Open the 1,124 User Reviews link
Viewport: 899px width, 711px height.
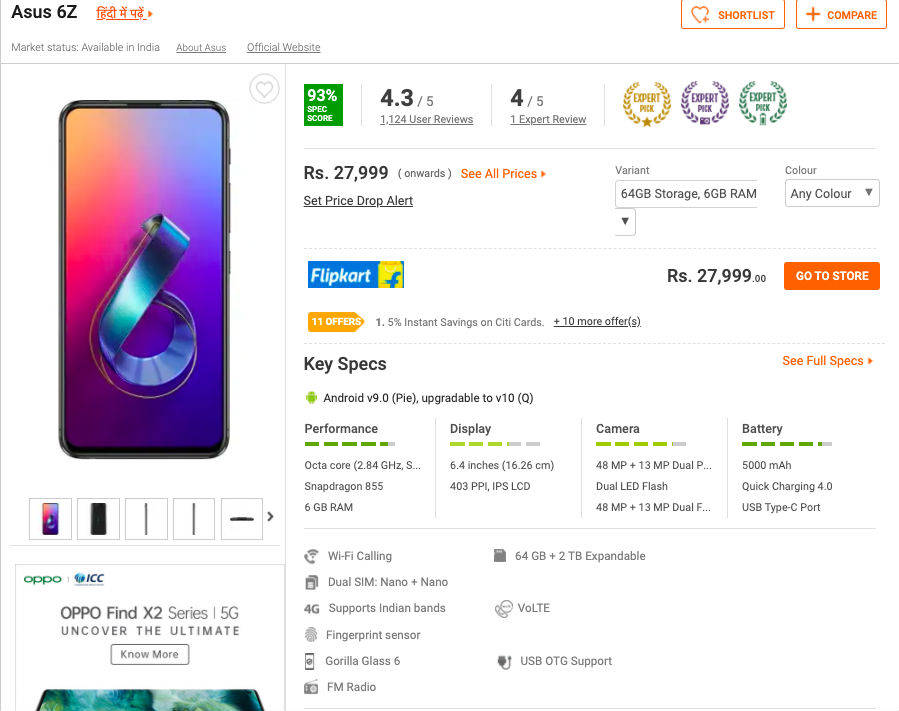coord(426,120)
